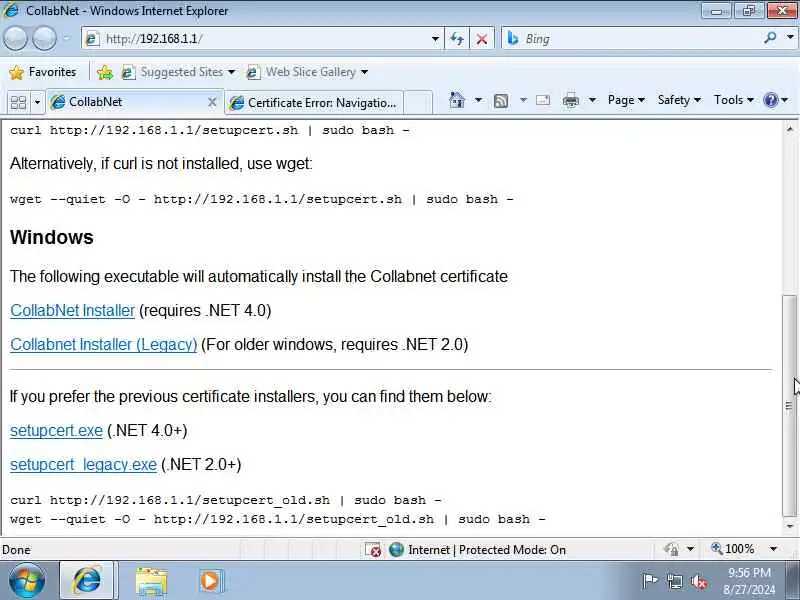Click the curl setupcert.sh command text
The image size is (800, 600).
pos(209,130)
